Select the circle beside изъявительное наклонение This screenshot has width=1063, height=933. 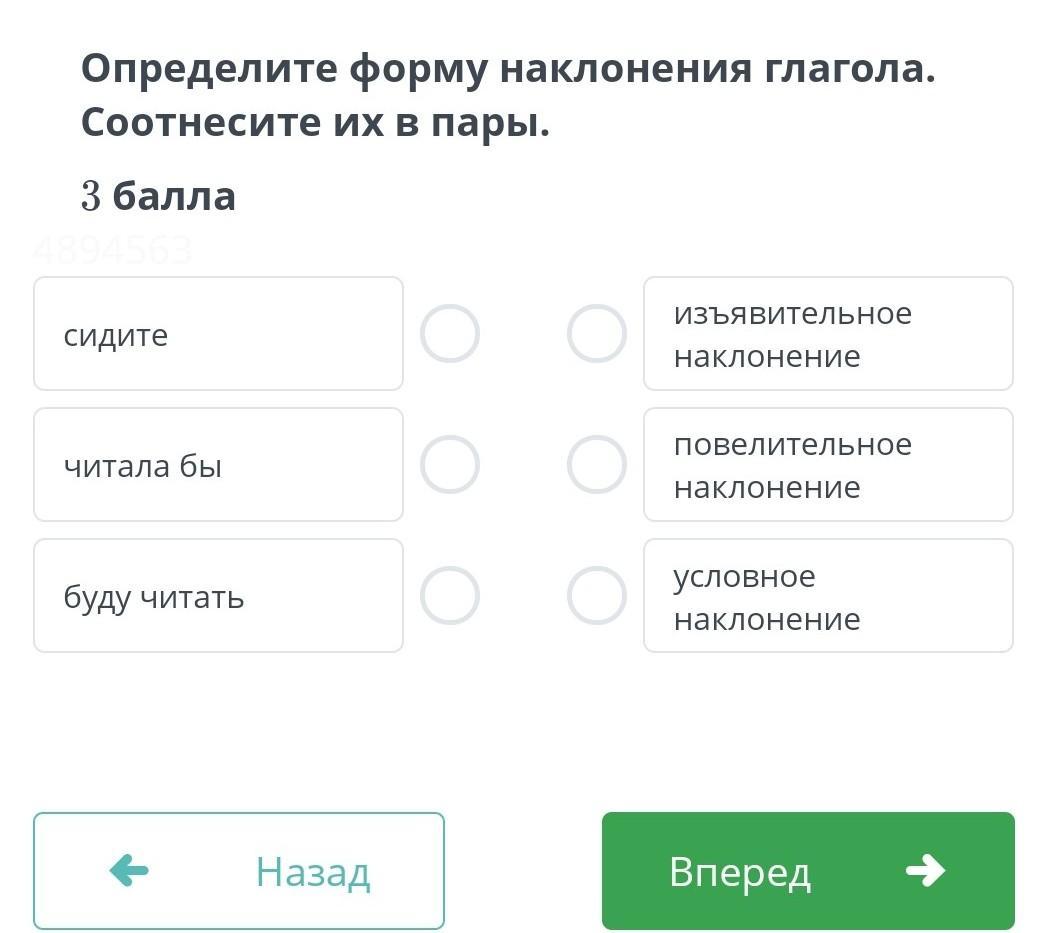pyautogui.click(x=597, y=334)
